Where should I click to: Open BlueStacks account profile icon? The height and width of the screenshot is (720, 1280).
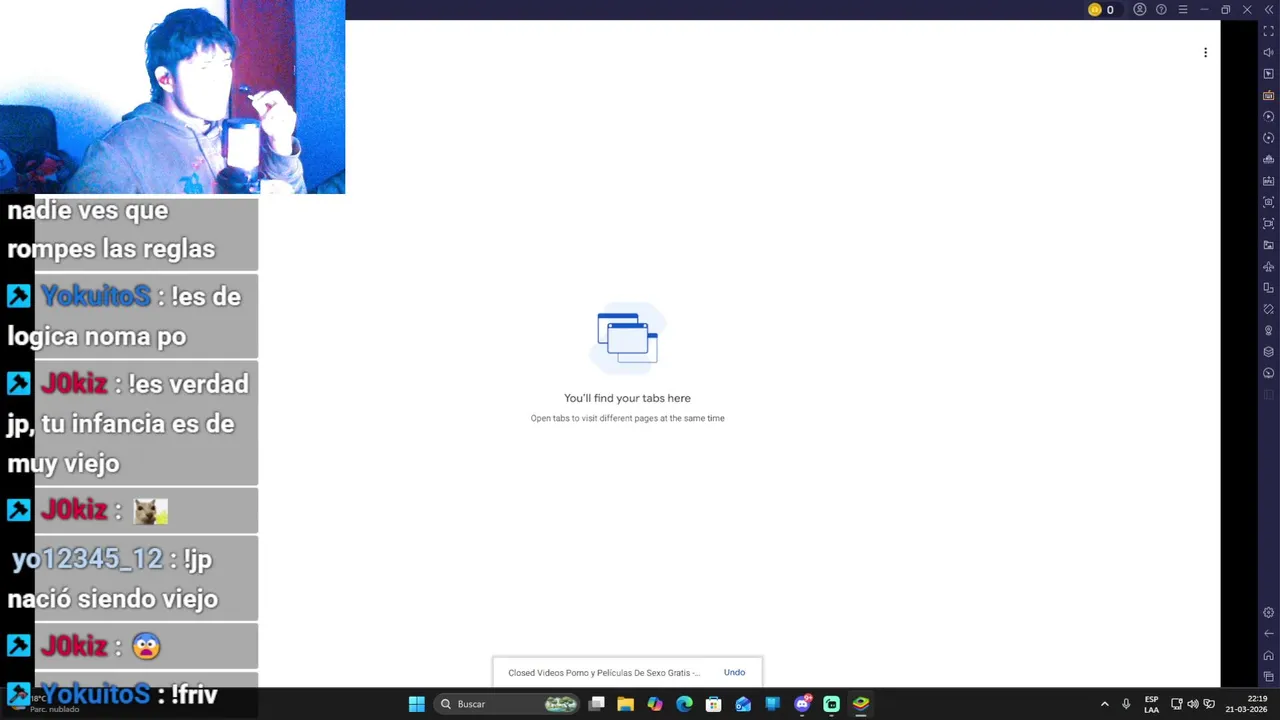click(1139, 9)
